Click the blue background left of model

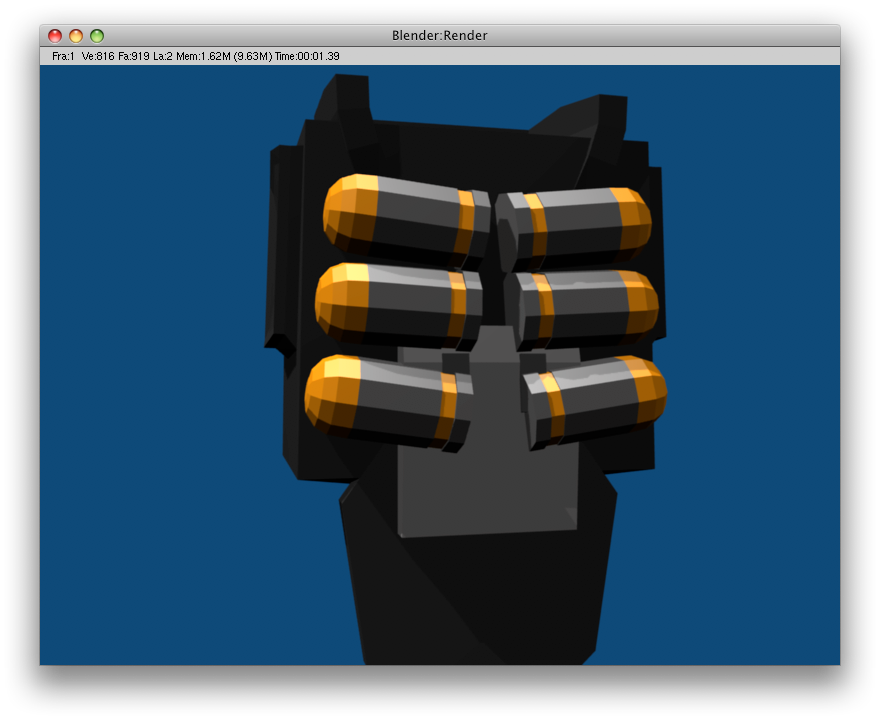tap(150, 400)
